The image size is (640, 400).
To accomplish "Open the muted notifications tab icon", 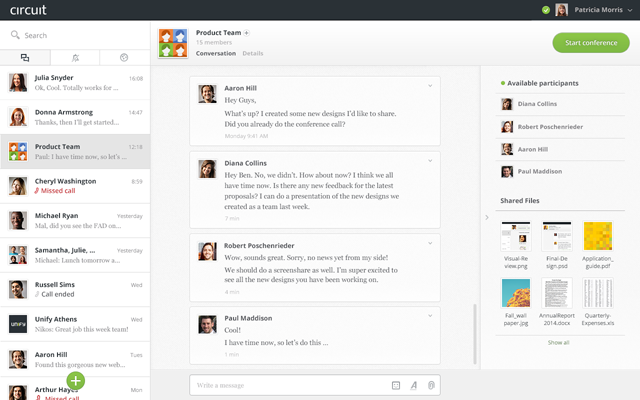I will pyautogui.click(x=75, y=58).
